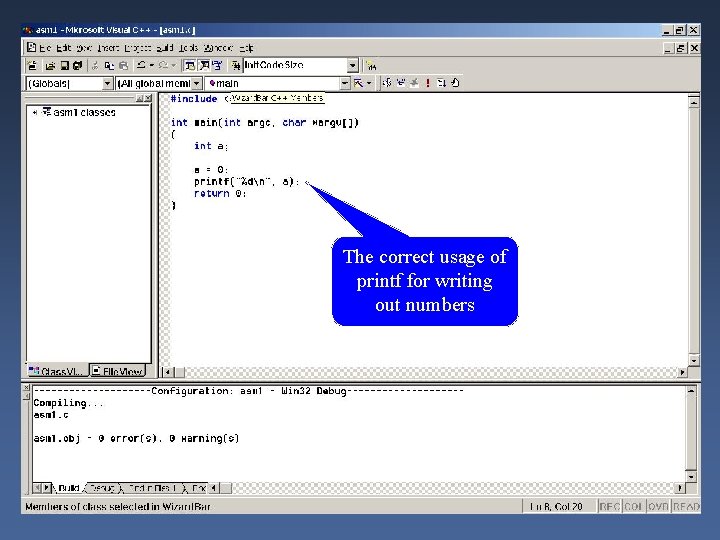Open the Insert menu
Image resolution: width=720 pixels, height=540 pixels.
pos(108,48)
